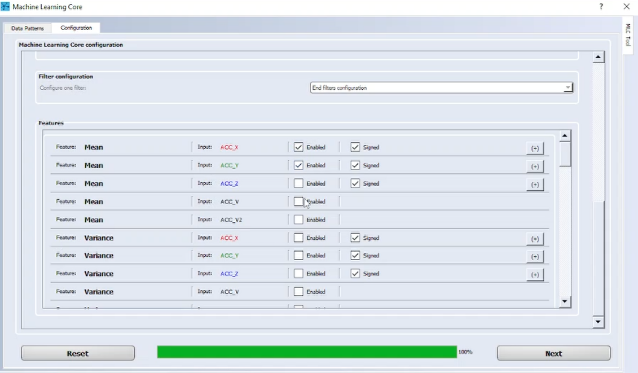Image resolution: width=638 pixels, height=373 pixels.
Task: Uncheck Signed for Variance ACC_Y
Action: 355,255
